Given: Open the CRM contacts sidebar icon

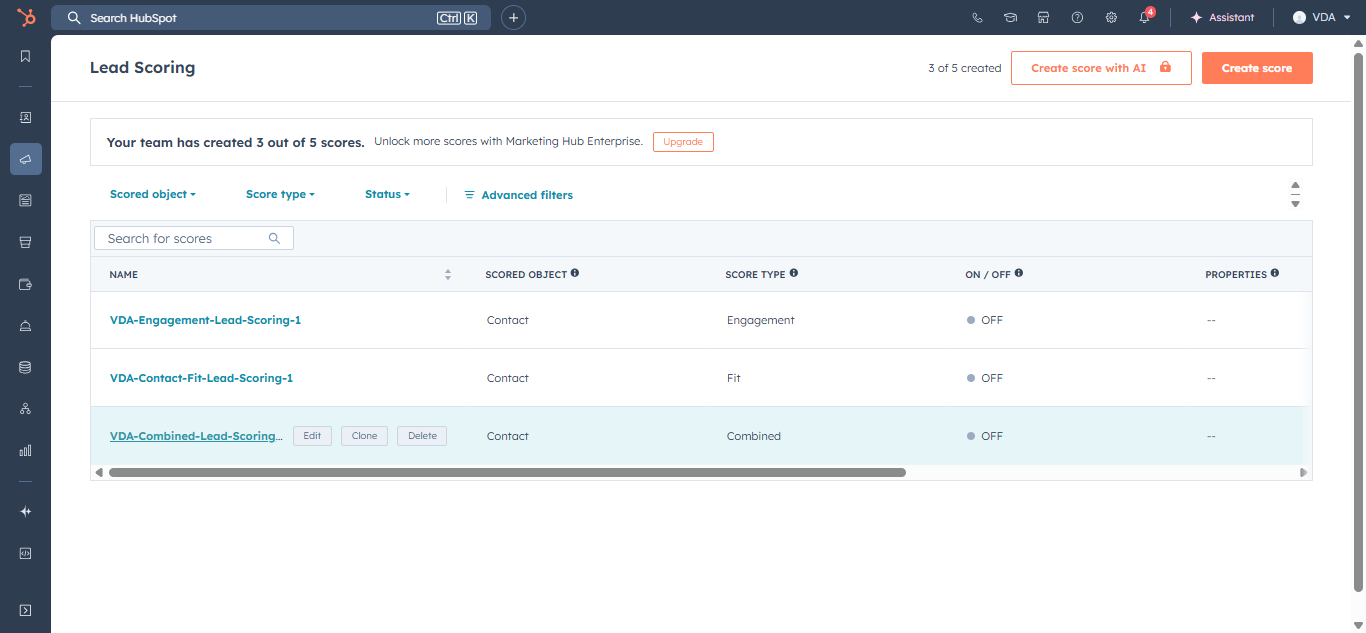Looking at the screenshot, I should [x=26, y=117].
